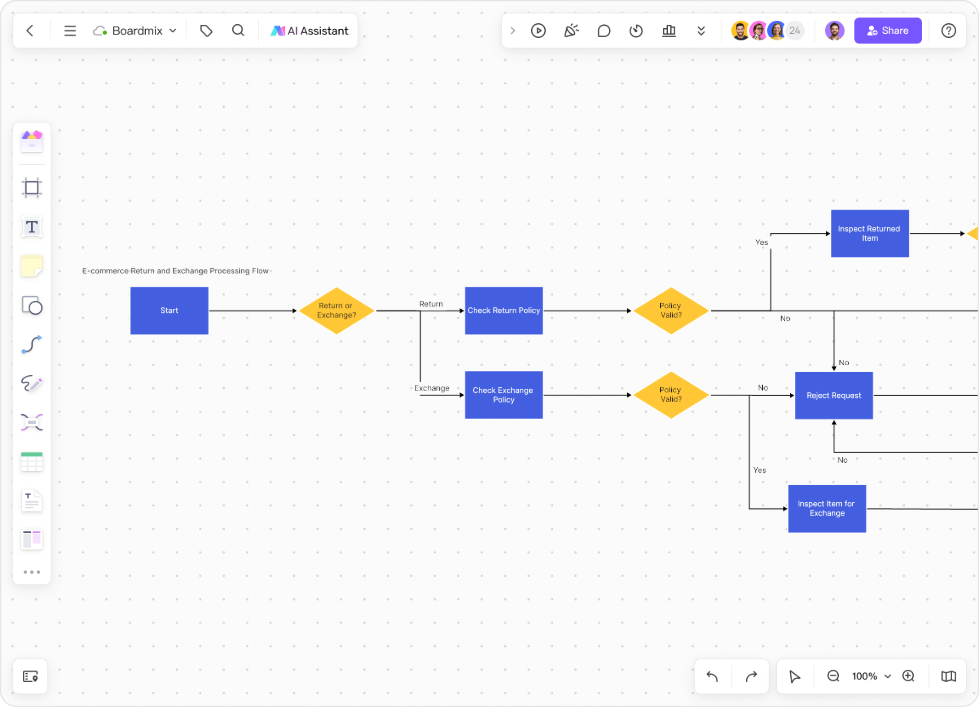Screen dimensions: 979x707
Task: Open search with the magnifier icon
Action: (238, 30)
